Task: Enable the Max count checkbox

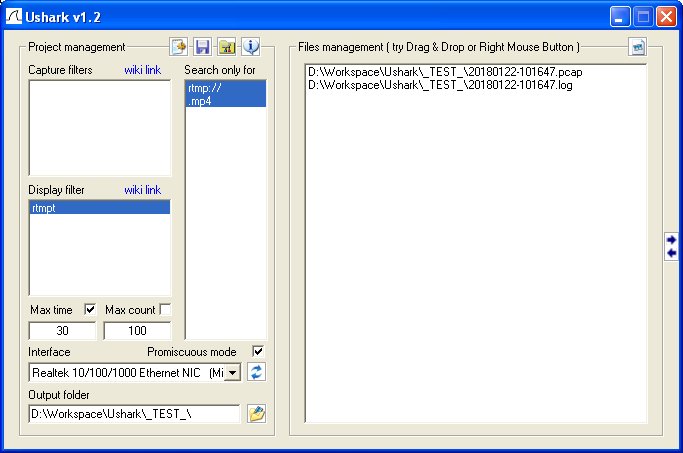Action: tap(165, 310)
